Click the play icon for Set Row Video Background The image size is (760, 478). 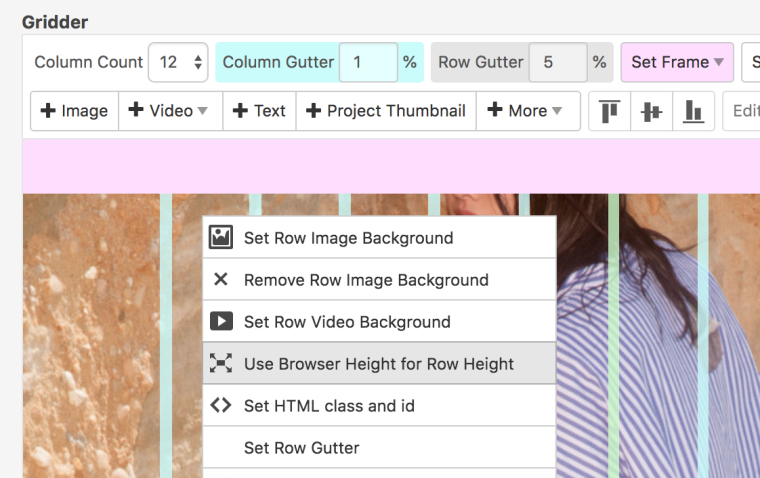(x=221, y=322)
